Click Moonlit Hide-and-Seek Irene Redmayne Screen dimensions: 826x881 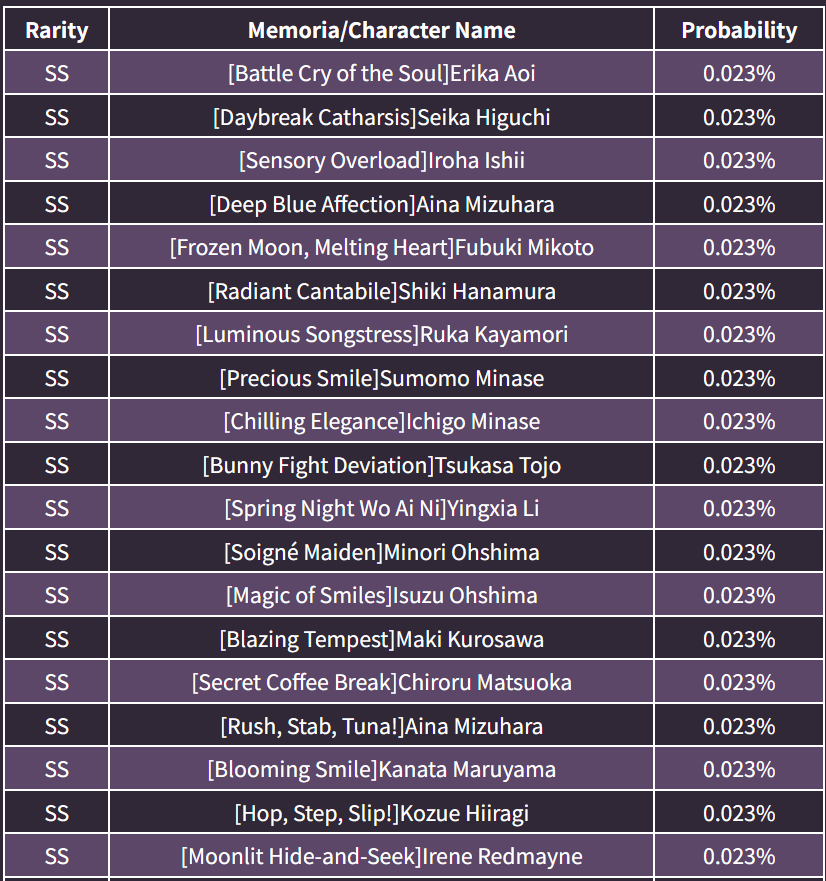(381, 856)
